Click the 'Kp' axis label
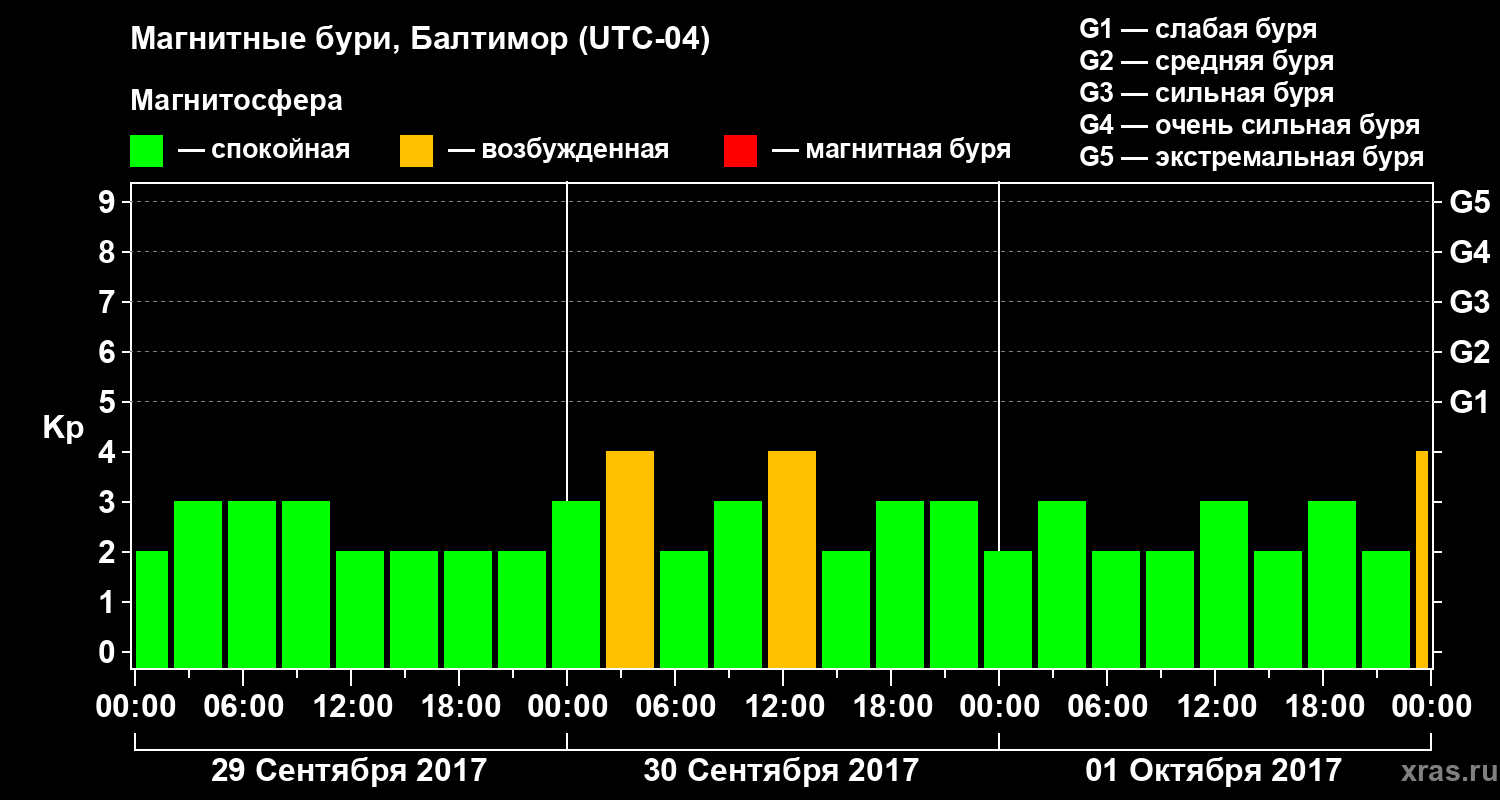Viewport: 1500px width, 800px height. [63, 429]
